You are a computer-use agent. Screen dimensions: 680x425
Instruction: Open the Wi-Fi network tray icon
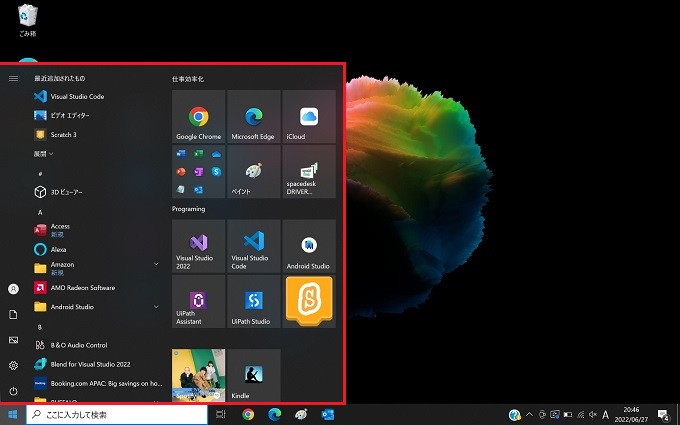point(581,414)
